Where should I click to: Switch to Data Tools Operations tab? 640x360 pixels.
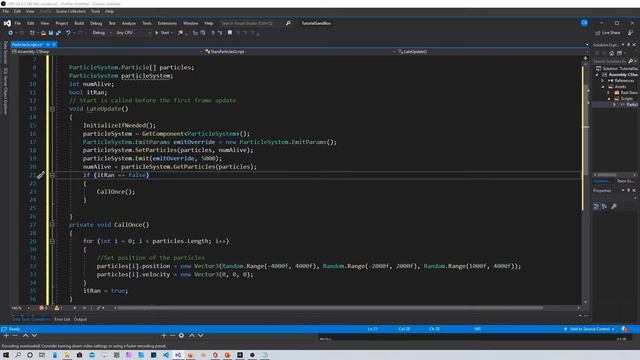[x=31, y=319]
